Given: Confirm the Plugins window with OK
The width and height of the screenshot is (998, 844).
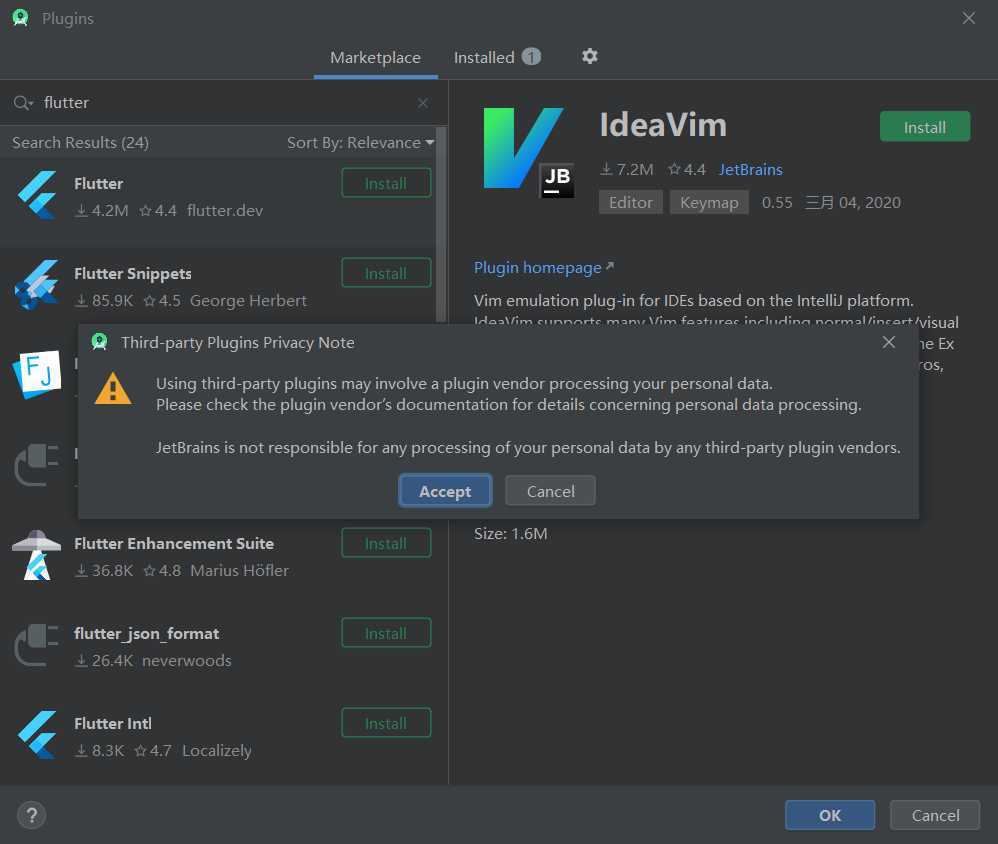Looking at the screenshot, I should click(829, 815).
